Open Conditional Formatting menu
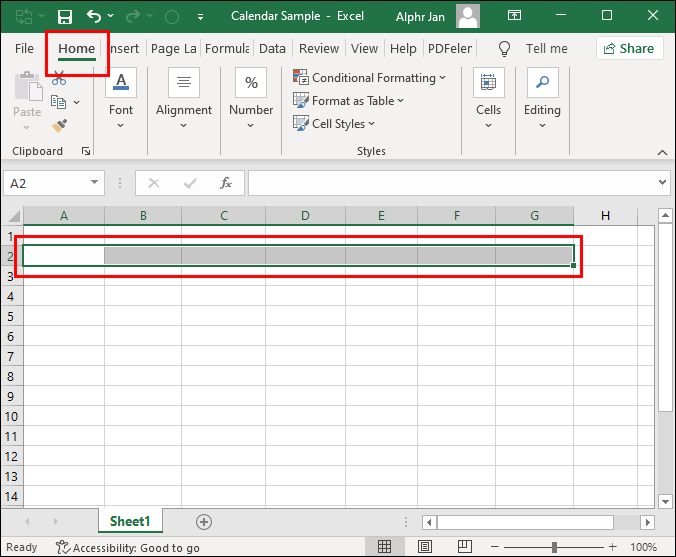 pyautogui.click(x=369, y=78)
